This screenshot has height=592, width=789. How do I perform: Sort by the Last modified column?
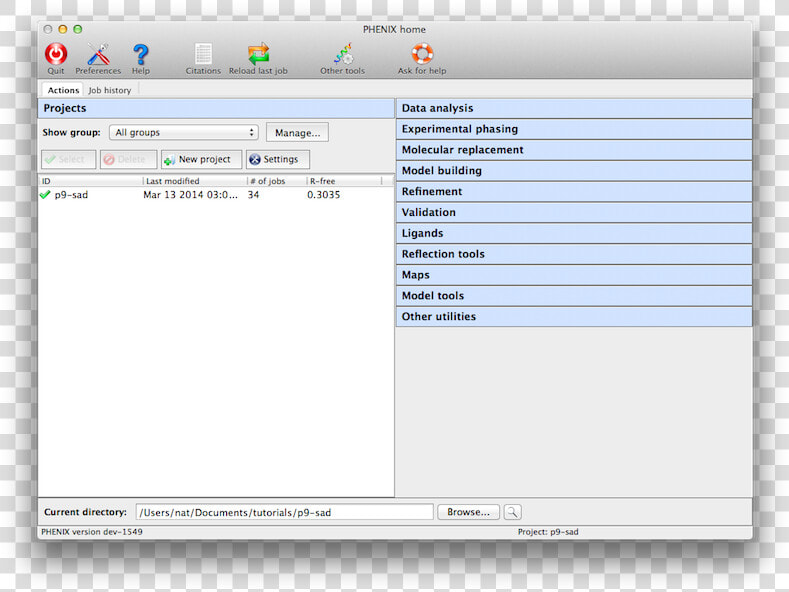click(195, 181)
